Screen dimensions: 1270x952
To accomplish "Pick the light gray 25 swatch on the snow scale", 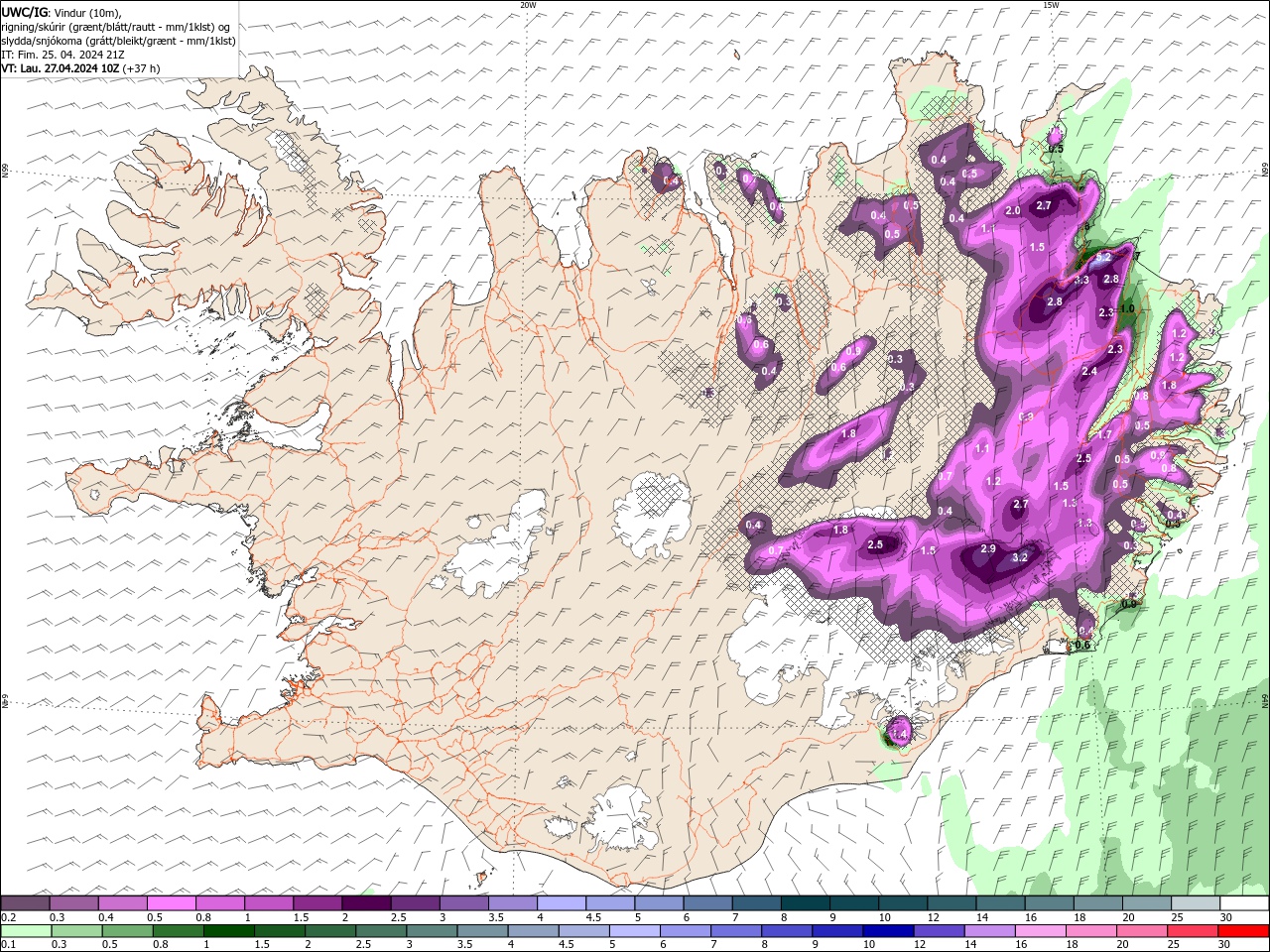I will pyautogui.click(x=1196, y=903).
